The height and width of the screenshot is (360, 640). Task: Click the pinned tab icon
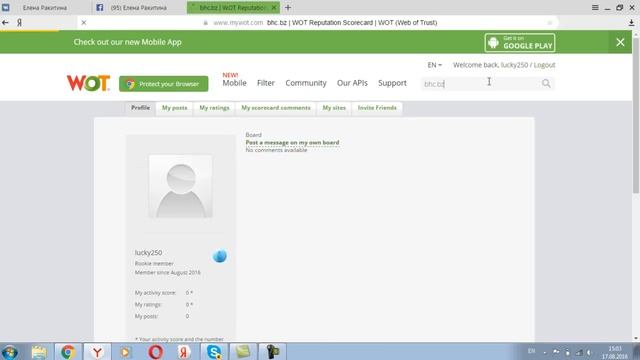click(x=6, y=7)
